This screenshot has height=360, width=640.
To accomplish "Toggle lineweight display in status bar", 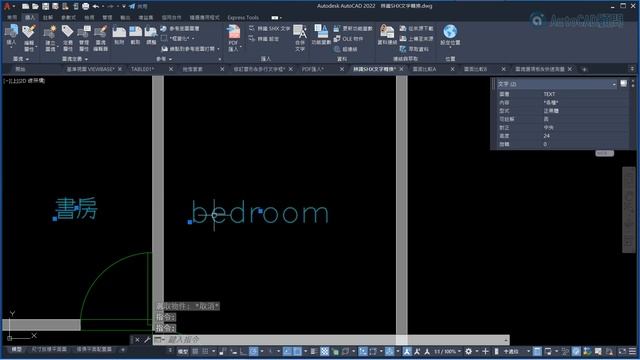I will pos(313,351).
